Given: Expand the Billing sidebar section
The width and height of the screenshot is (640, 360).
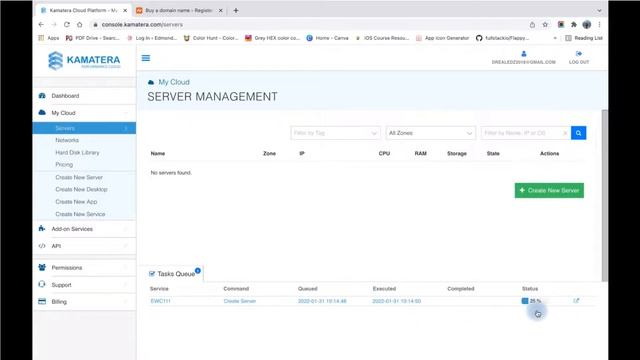Looking at the screenshot, I should 84,302.
